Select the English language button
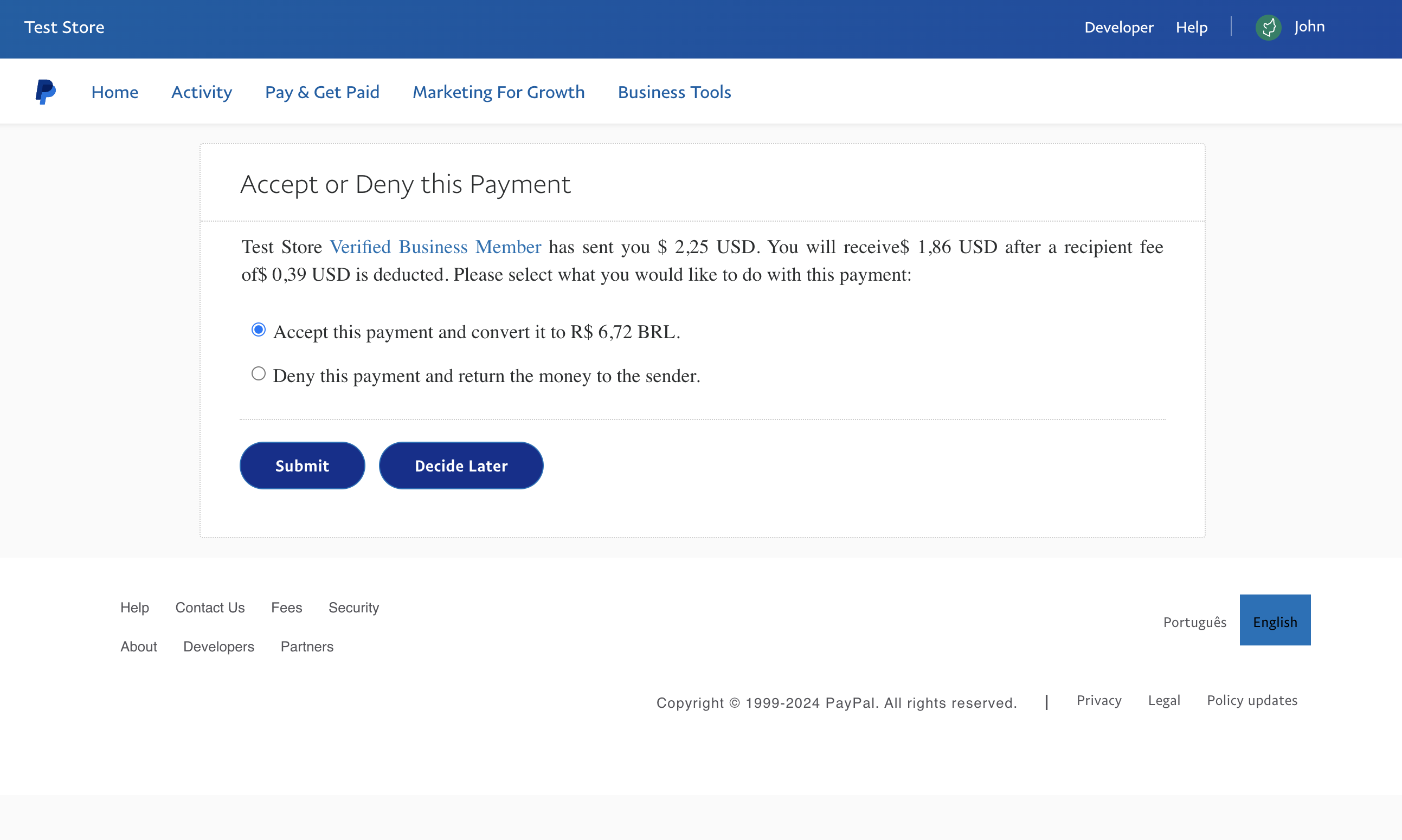 (x=1275, y=620)
